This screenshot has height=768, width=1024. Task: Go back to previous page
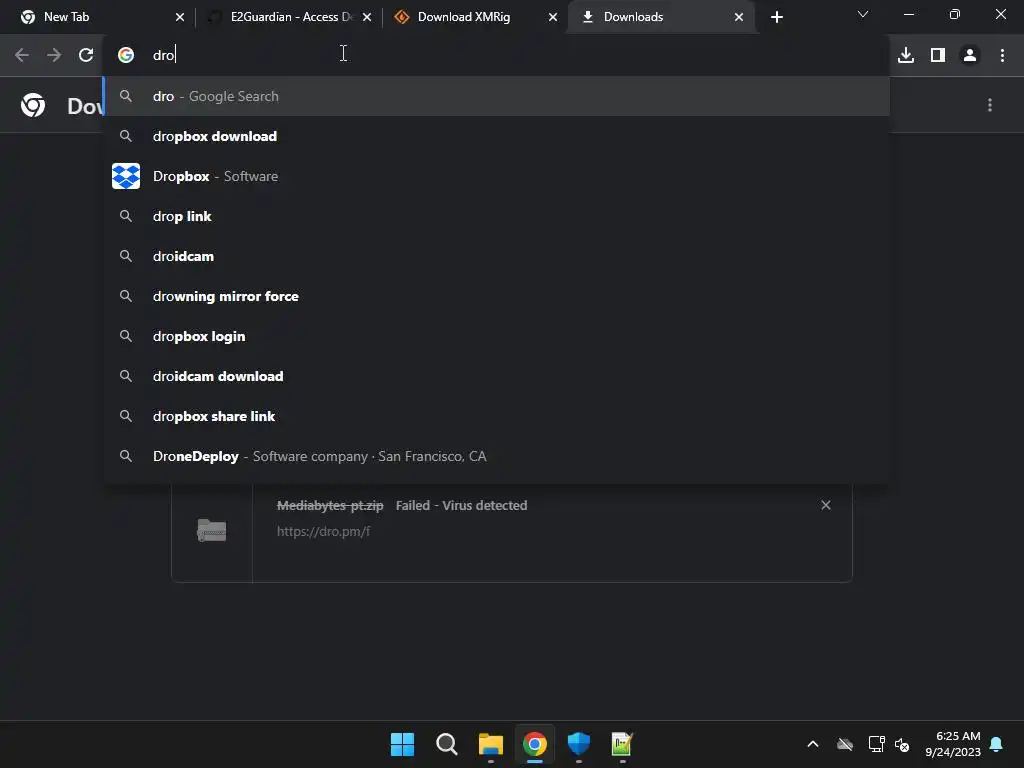pos(22,55)
